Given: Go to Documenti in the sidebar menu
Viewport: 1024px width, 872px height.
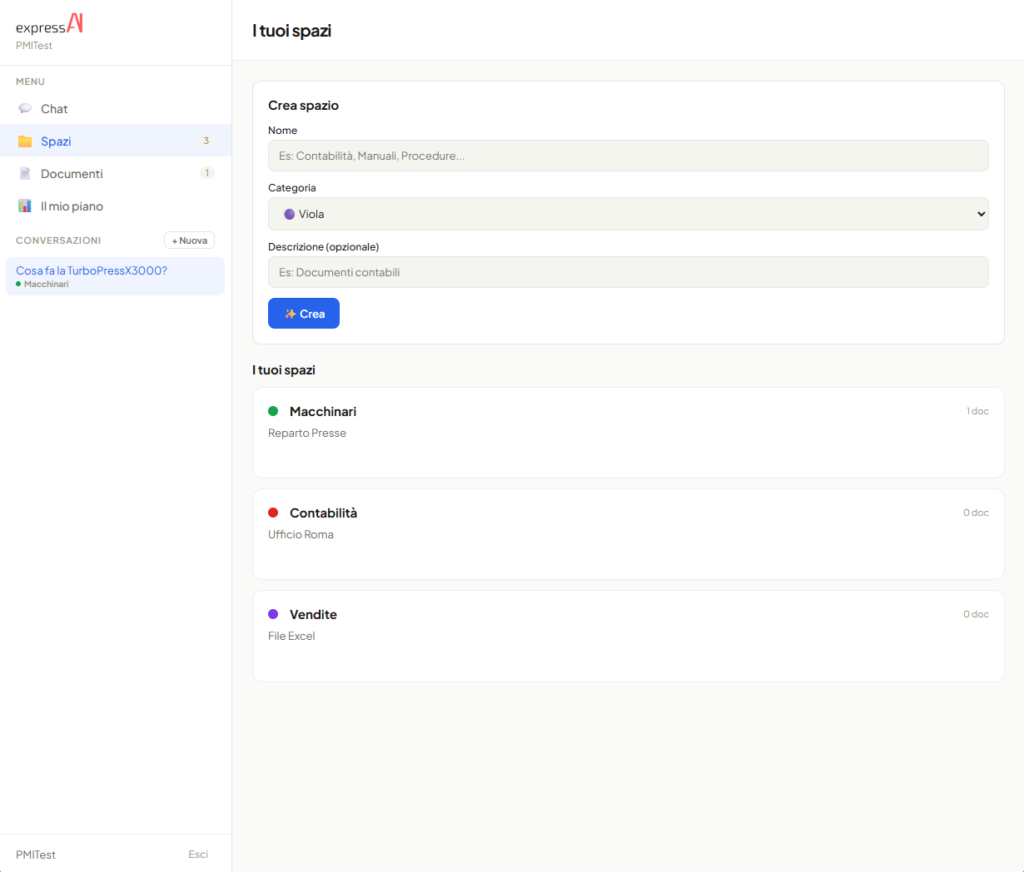Looking at the screenshot, I should (72, 174).
